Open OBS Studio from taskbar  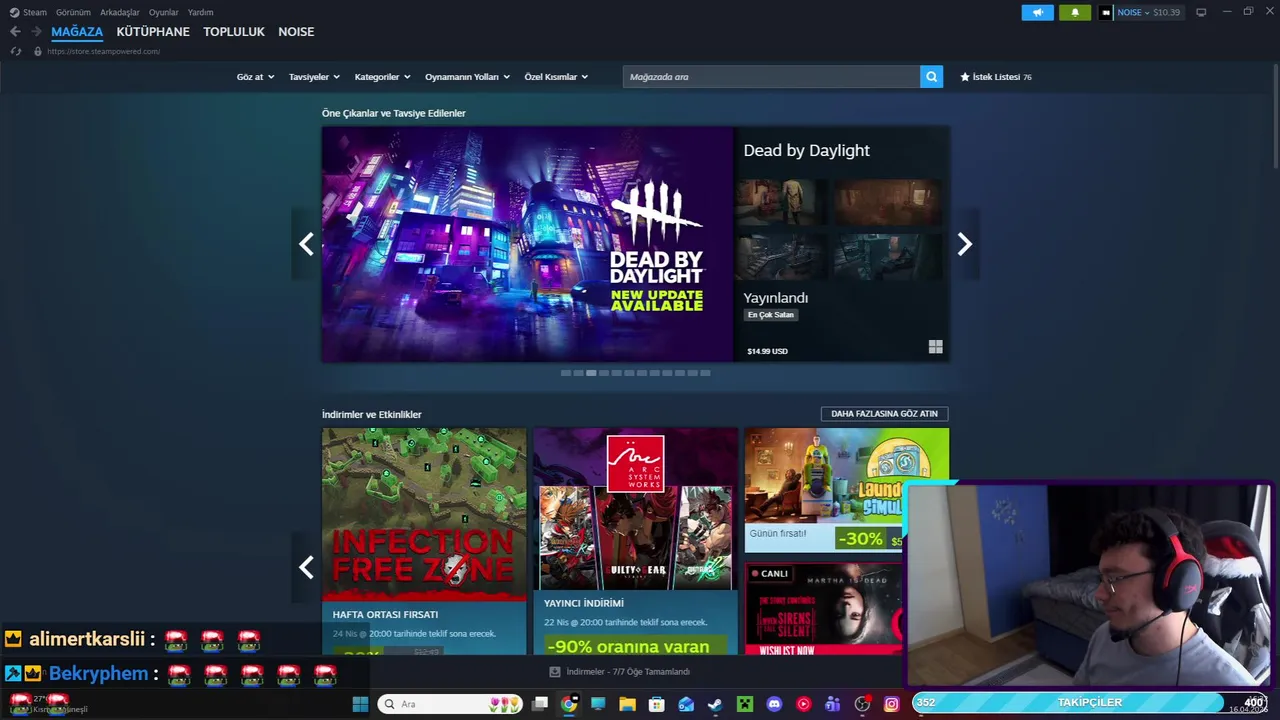point(862,704)
